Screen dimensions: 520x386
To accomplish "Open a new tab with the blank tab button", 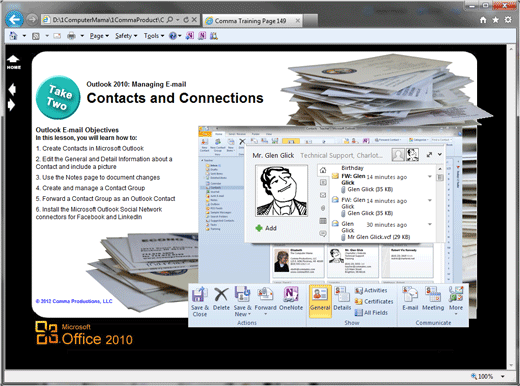I will 310,21.
